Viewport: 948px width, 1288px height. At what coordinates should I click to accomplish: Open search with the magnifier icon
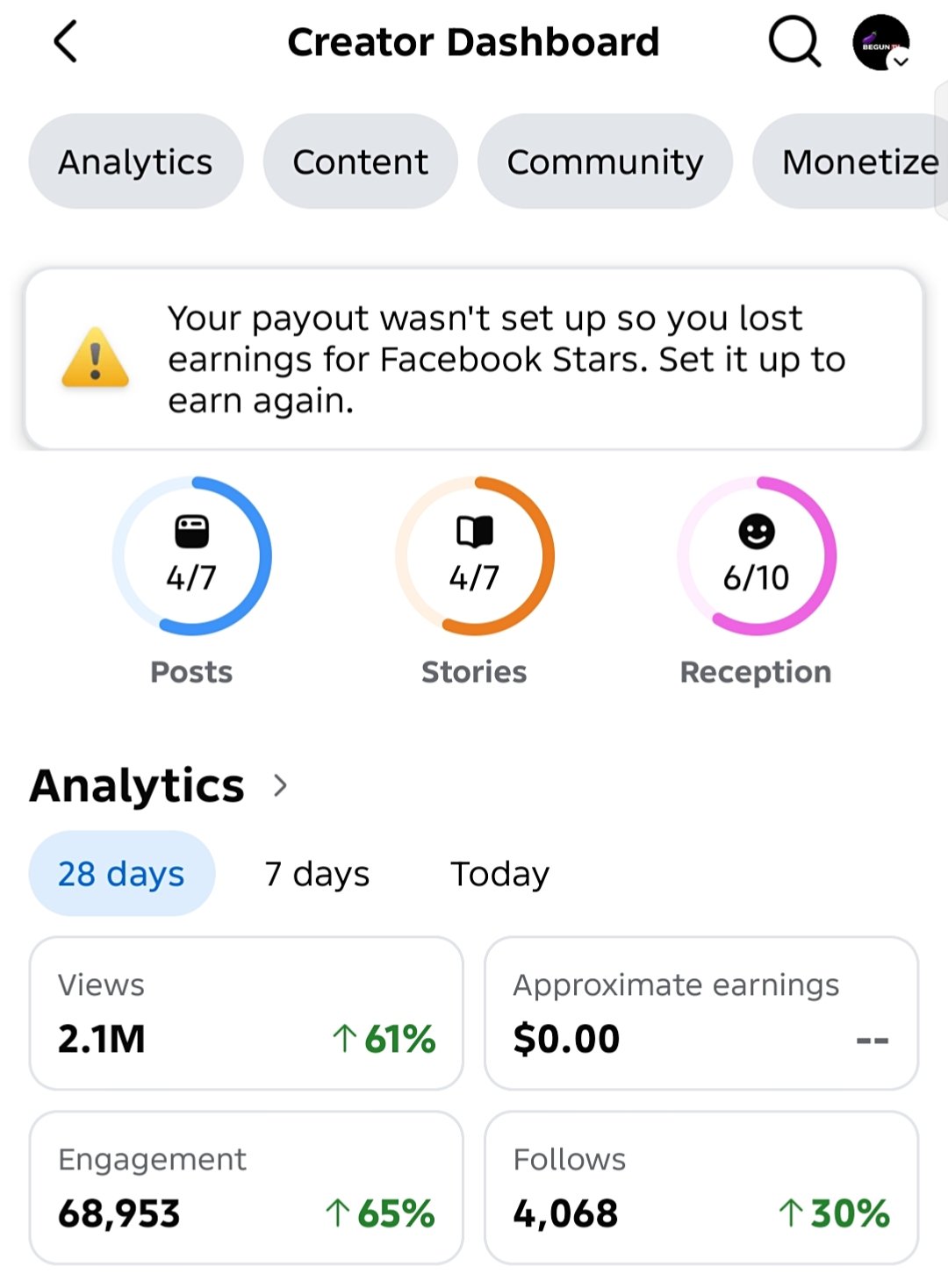coord(794,41)
